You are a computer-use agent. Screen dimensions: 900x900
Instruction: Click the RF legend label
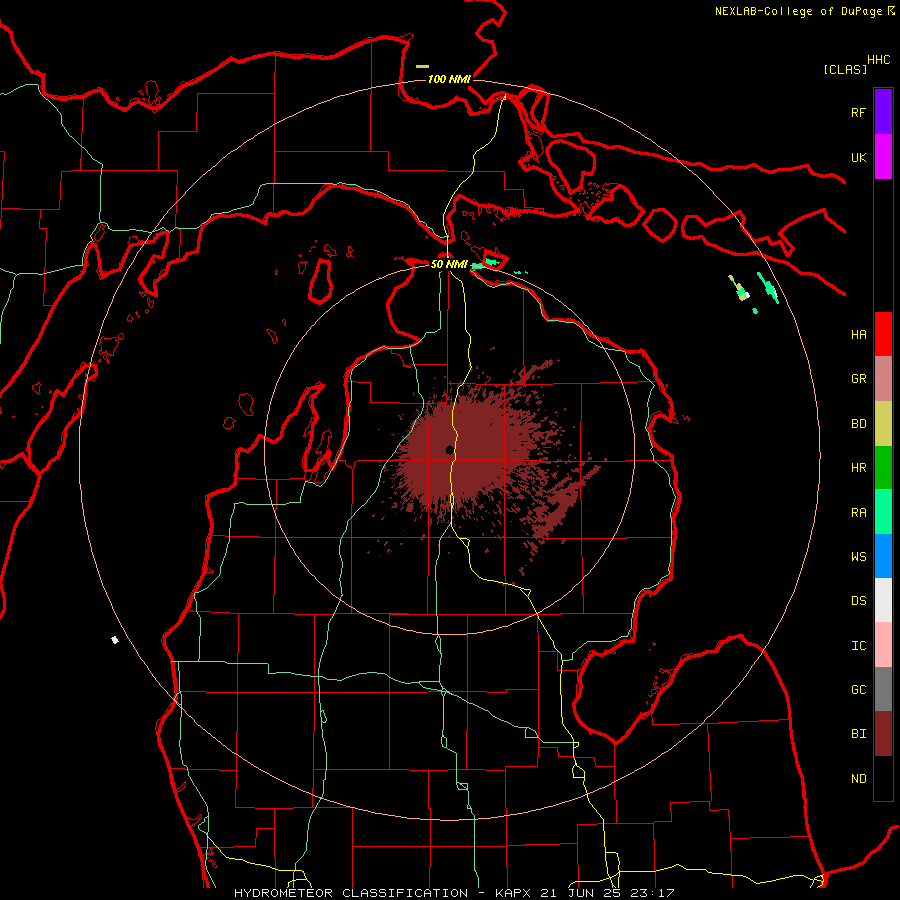pos(858,112)
